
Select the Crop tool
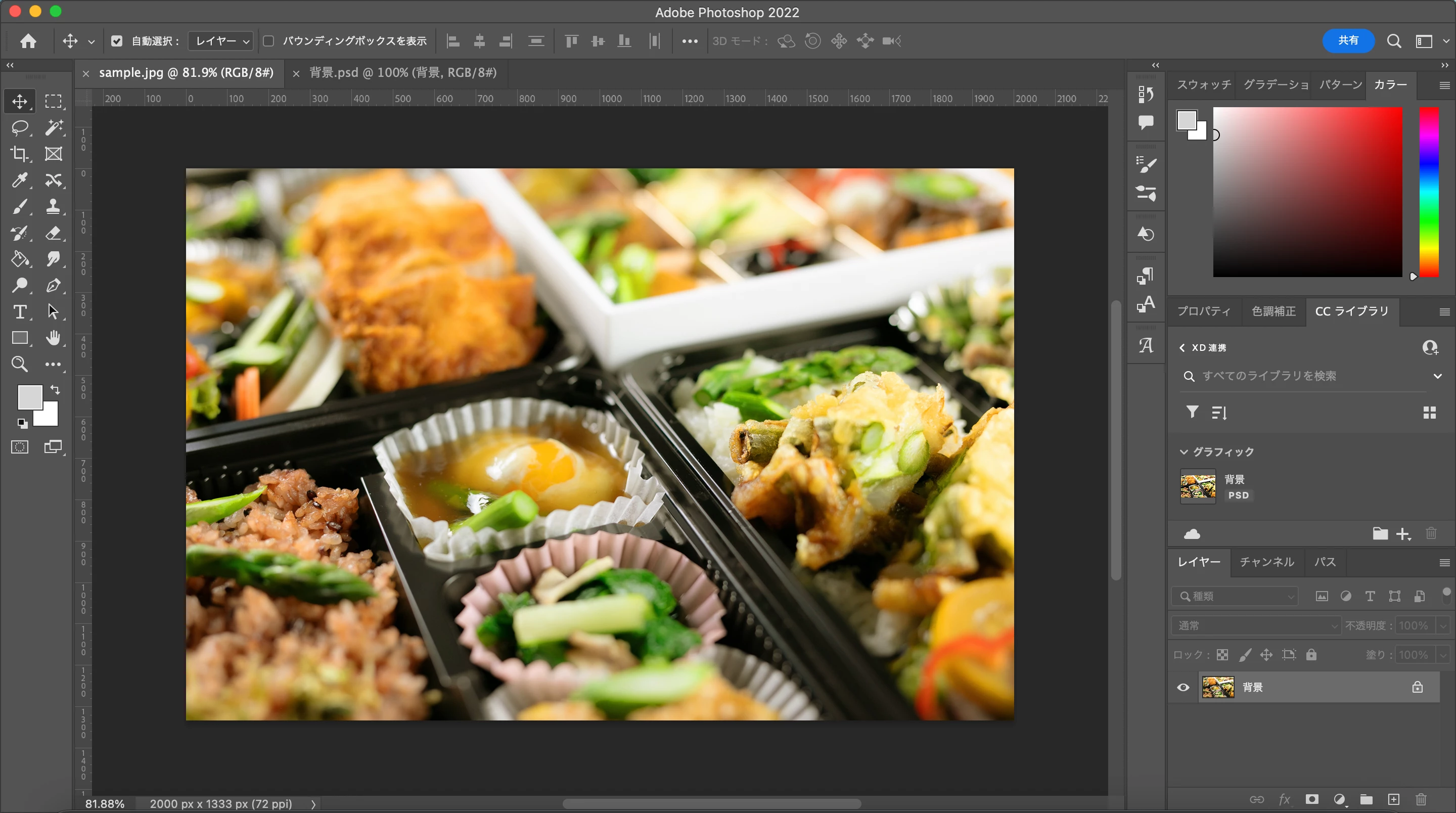point(20,154)
